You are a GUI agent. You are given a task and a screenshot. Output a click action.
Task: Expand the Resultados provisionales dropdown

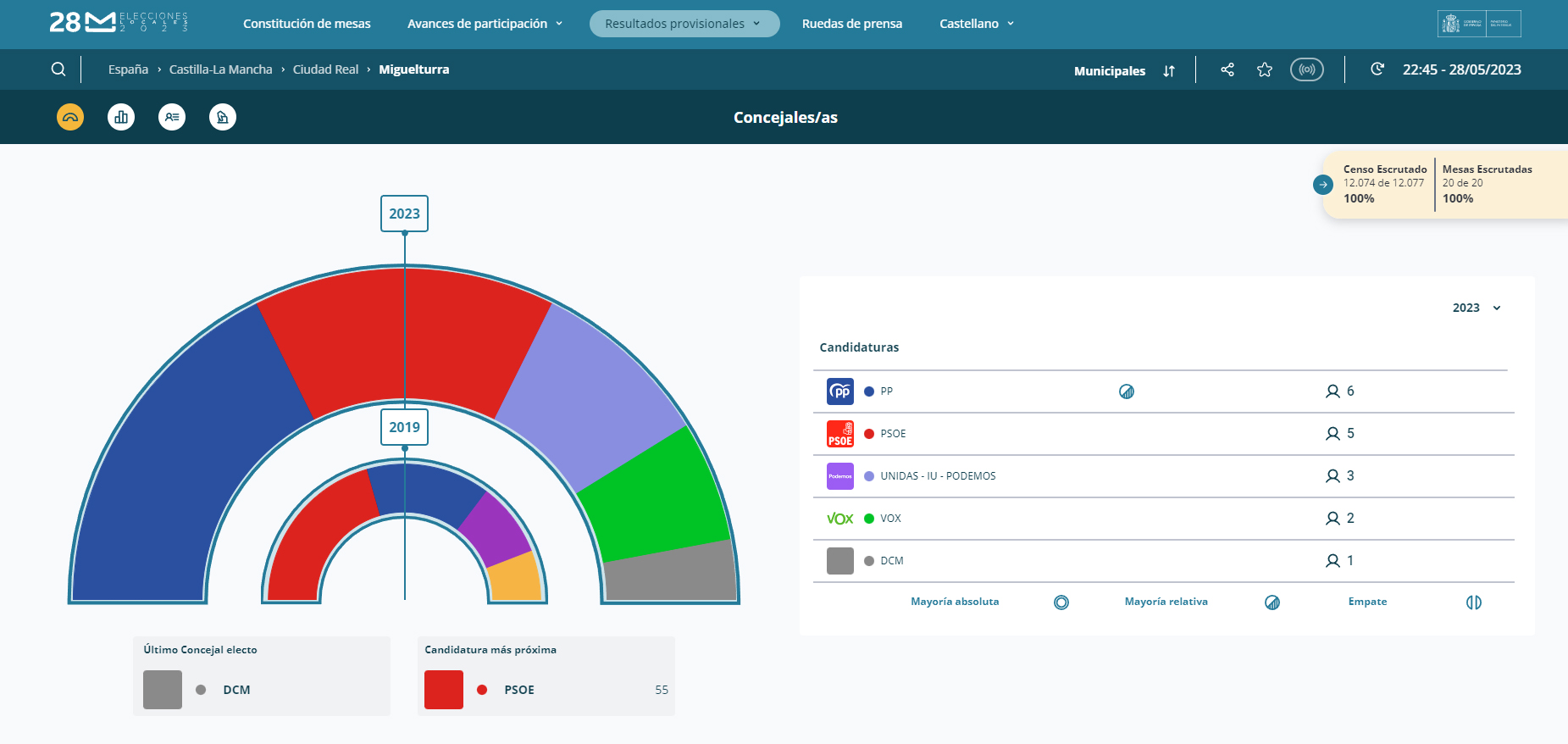coord(684,24)
